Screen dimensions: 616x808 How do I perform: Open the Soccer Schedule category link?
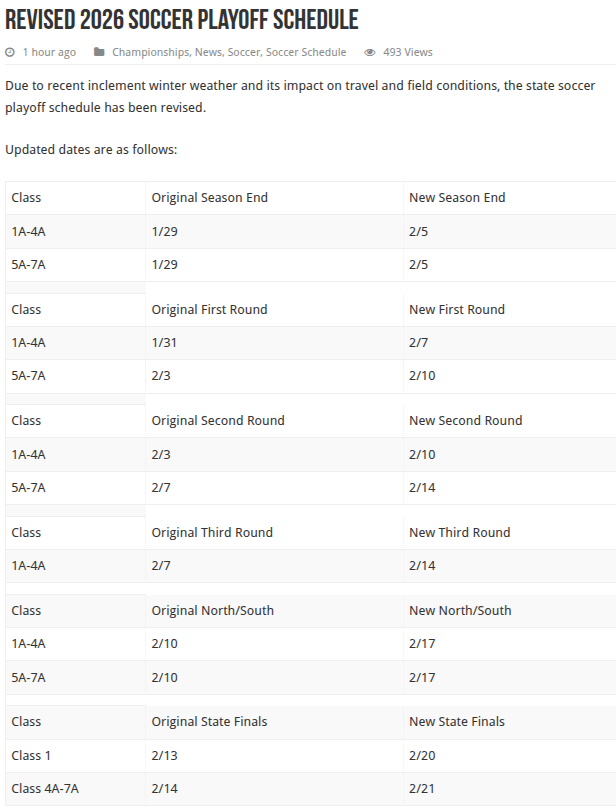coord(306,52)
